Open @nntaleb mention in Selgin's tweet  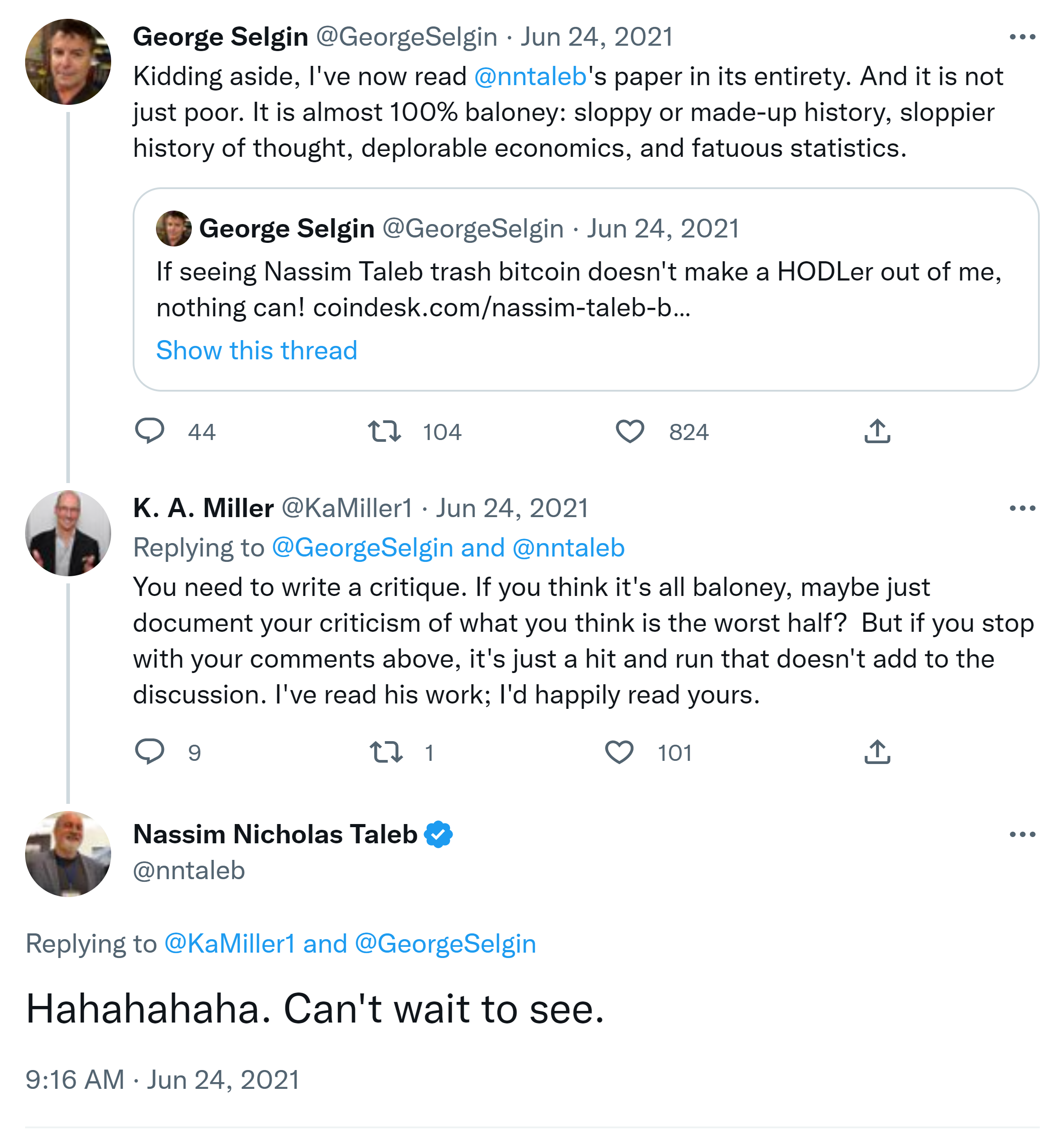click(530, 77)
